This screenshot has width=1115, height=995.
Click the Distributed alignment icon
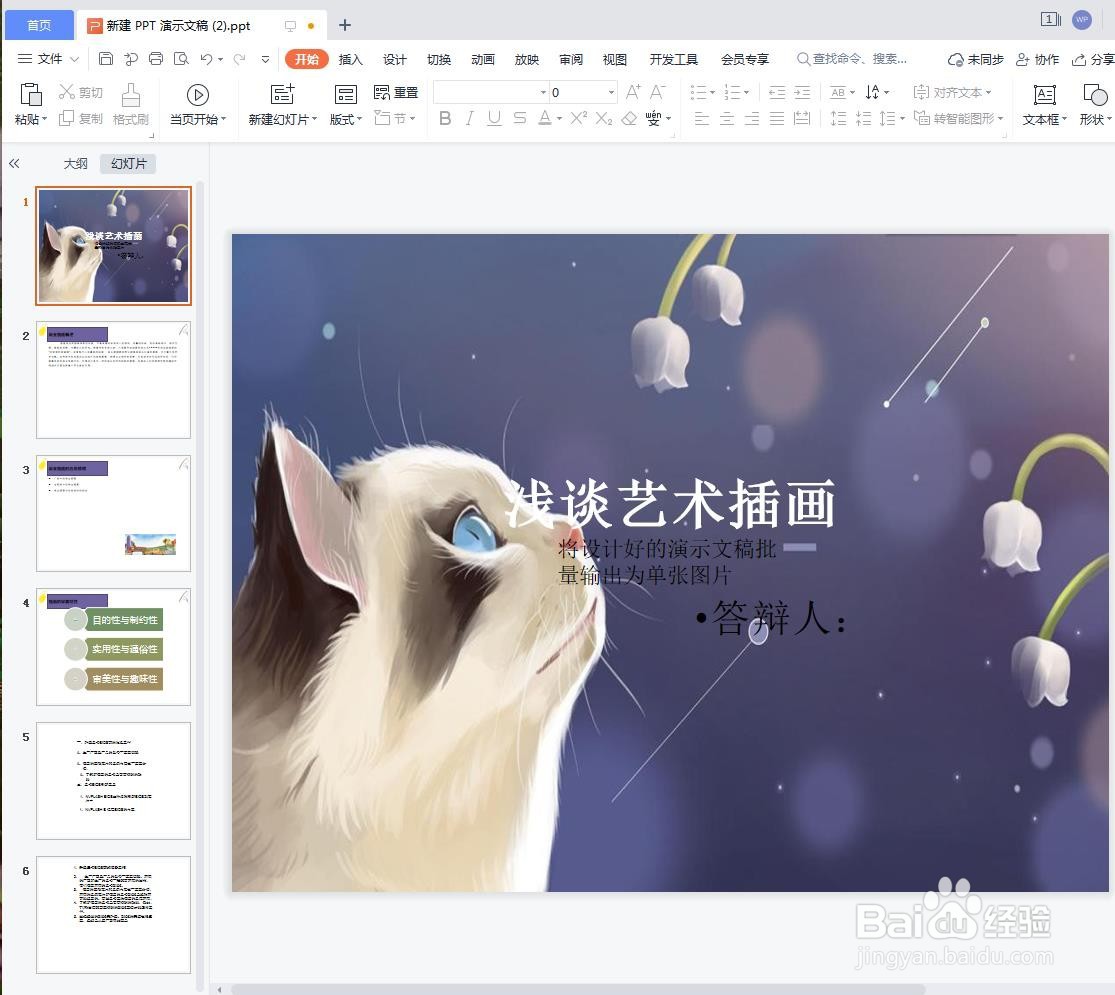pyautogui.click(x=802, y=118)
